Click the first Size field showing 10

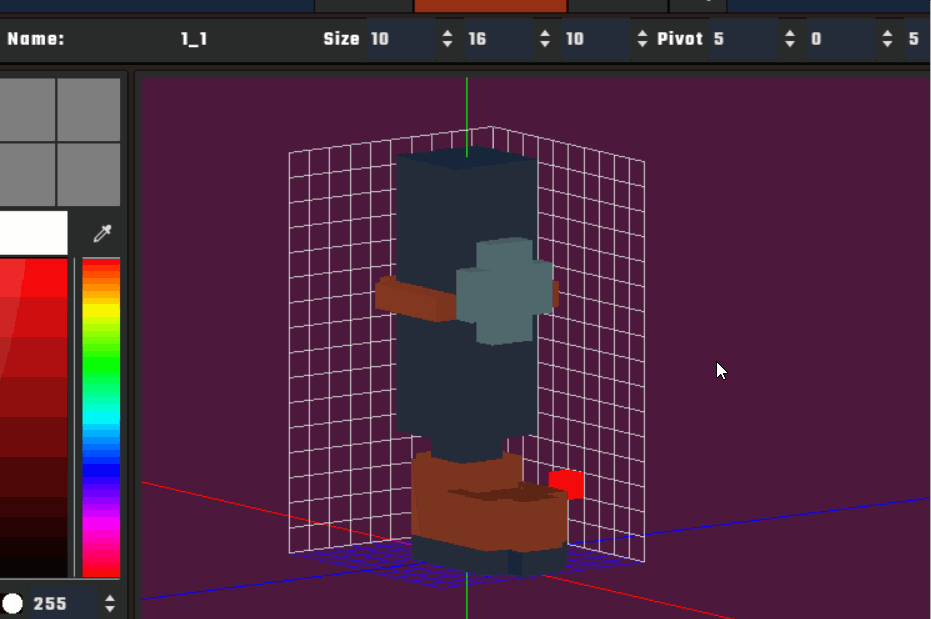tap(401, 39)
